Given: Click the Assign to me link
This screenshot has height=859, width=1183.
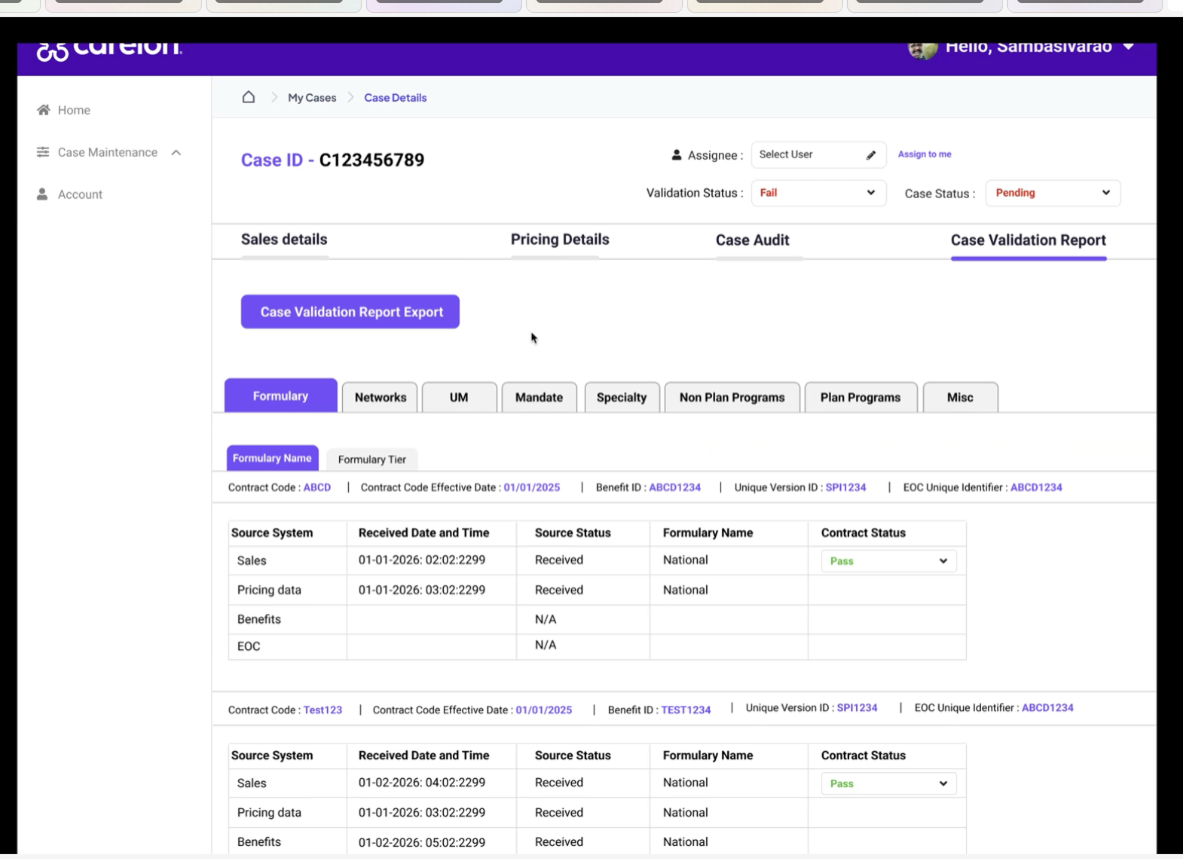Looking at the screenshot, I should (x=924, y=154).
